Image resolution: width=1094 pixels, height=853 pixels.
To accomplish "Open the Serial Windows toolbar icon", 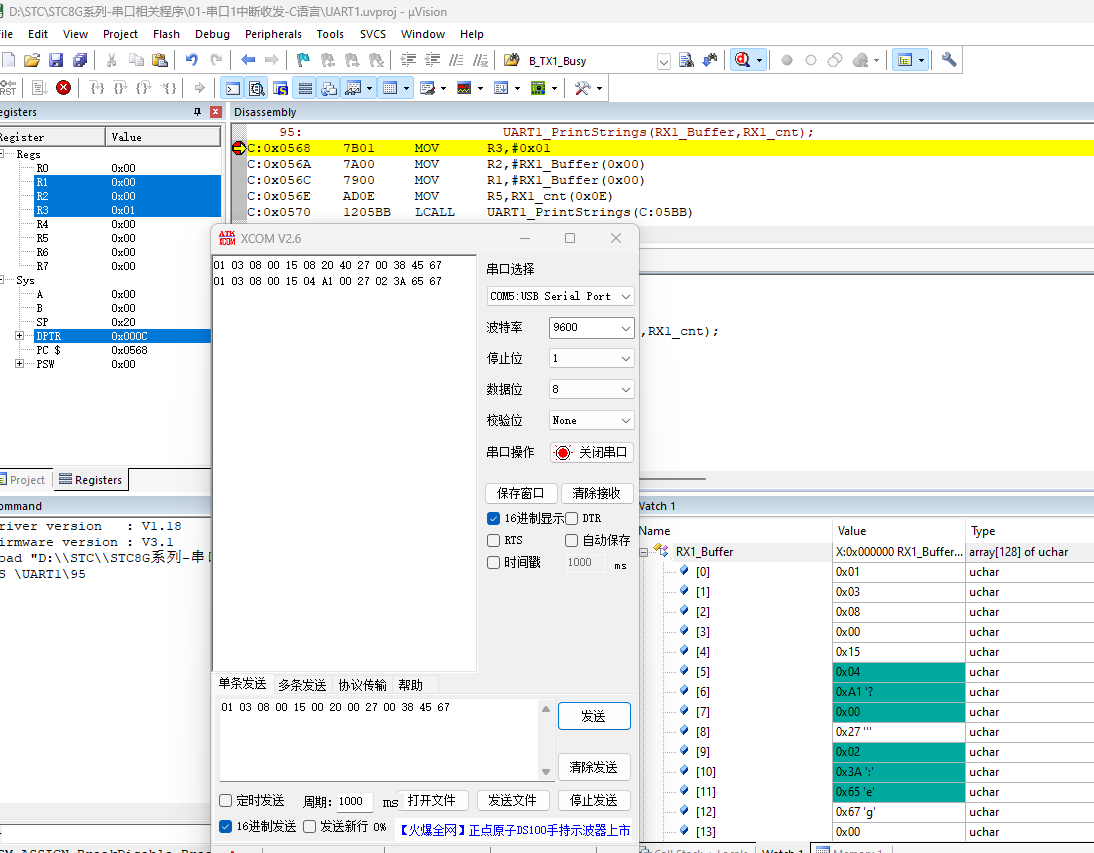I will [x=428, y=88].
